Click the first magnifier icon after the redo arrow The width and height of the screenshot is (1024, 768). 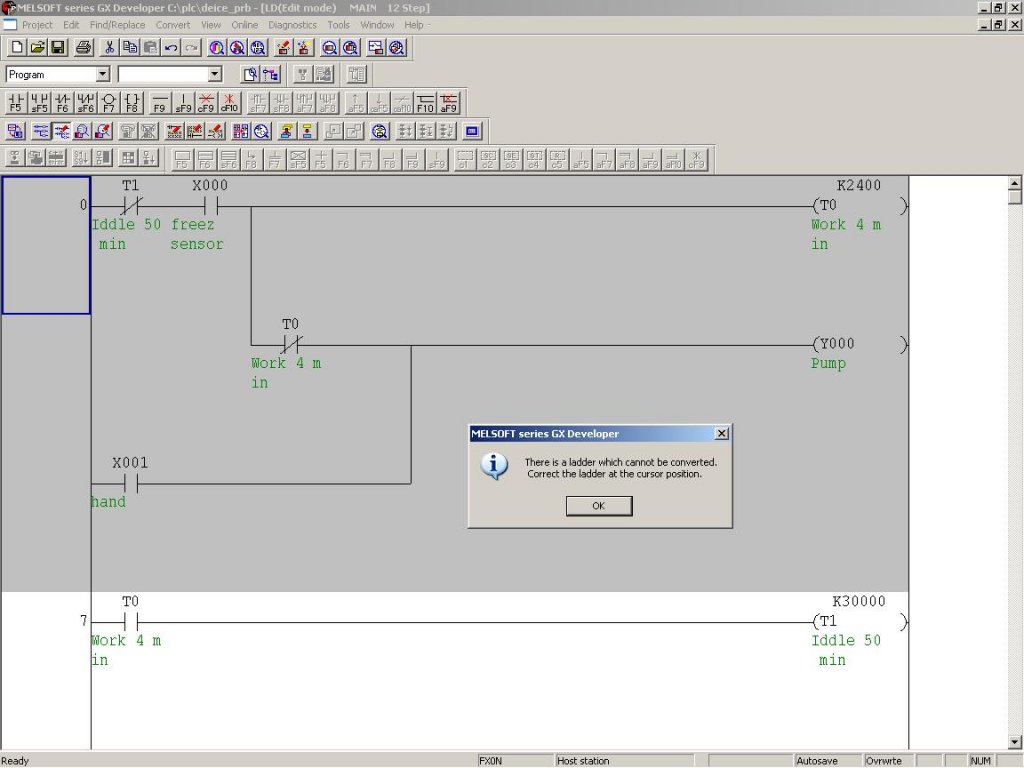tap(216, 48)
